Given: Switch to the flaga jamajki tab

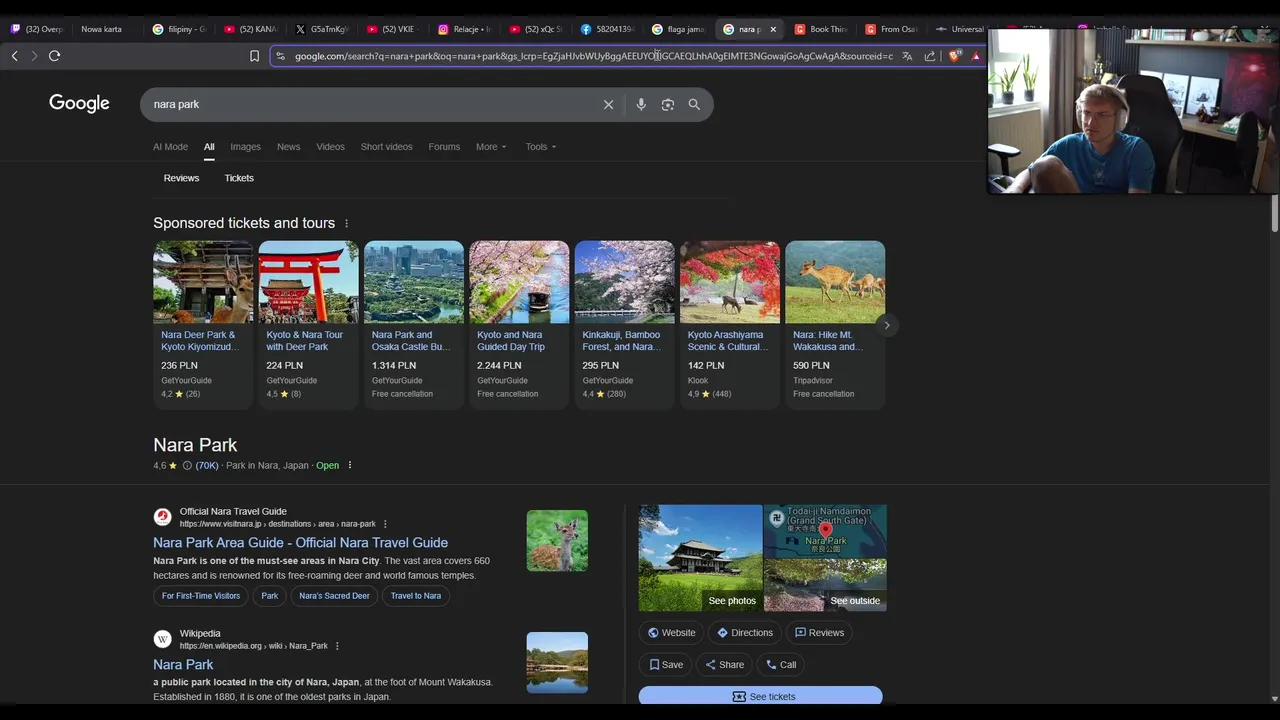Looking at the screenshot, I should (679, 29).
